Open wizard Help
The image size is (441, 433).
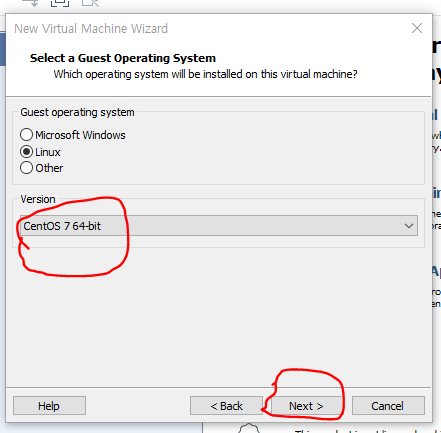[x=49, y=406]
